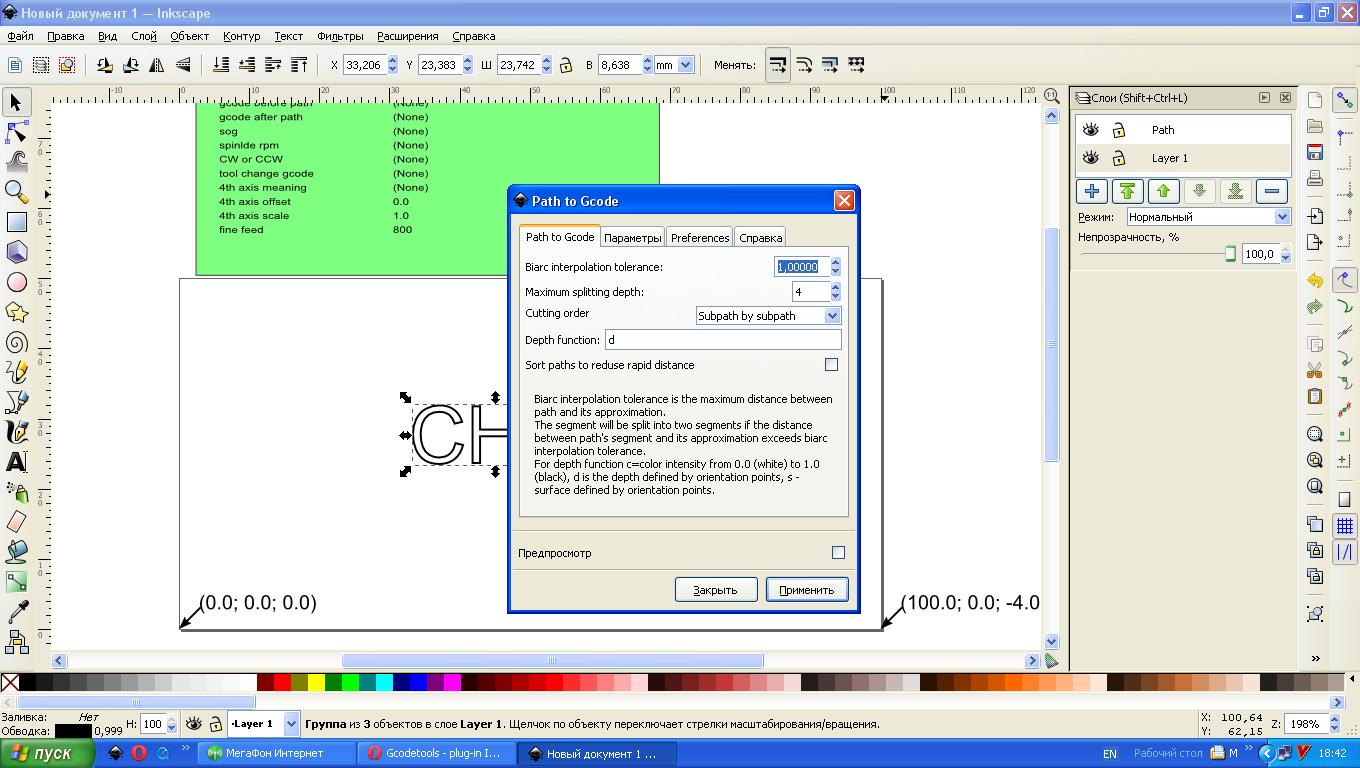This screenshot has width=1360, height=768.
Task: Select the Star and polygon tool
Action: [16, 312]
